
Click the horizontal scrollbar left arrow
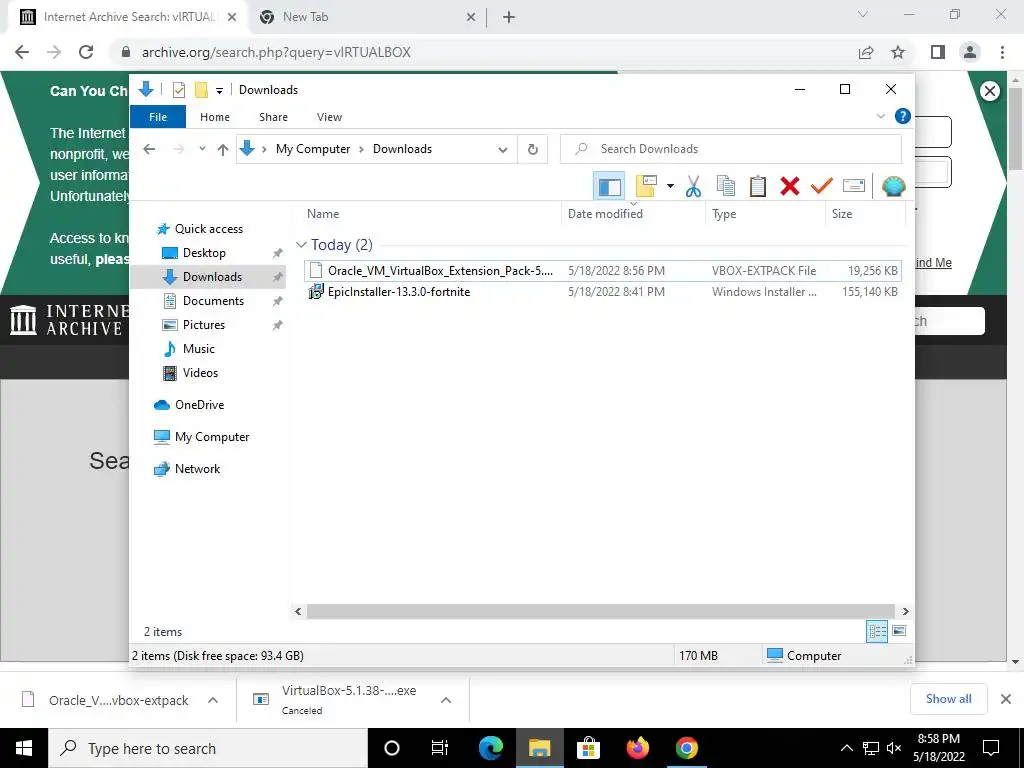tap(298, 611)
